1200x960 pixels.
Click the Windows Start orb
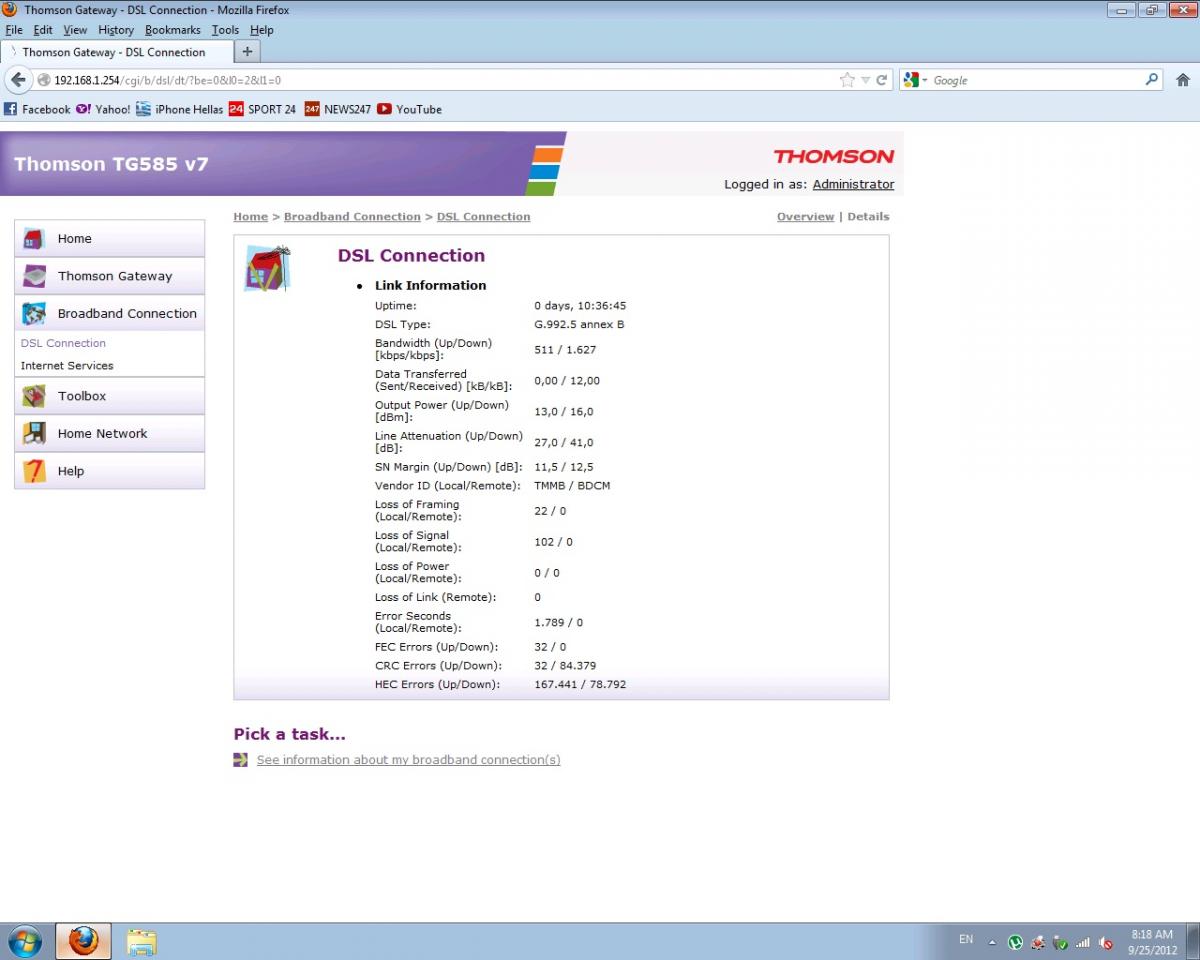[x=24, y=941]
